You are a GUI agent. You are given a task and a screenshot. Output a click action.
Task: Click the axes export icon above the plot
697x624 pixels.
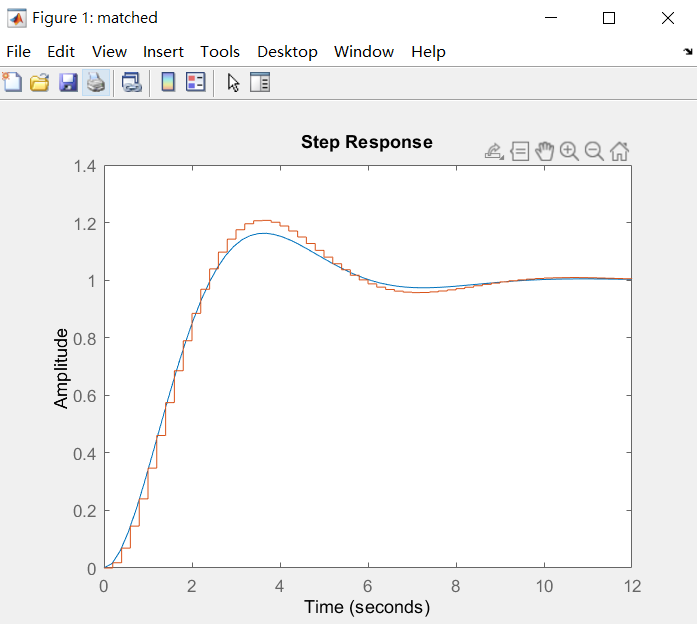494,152
